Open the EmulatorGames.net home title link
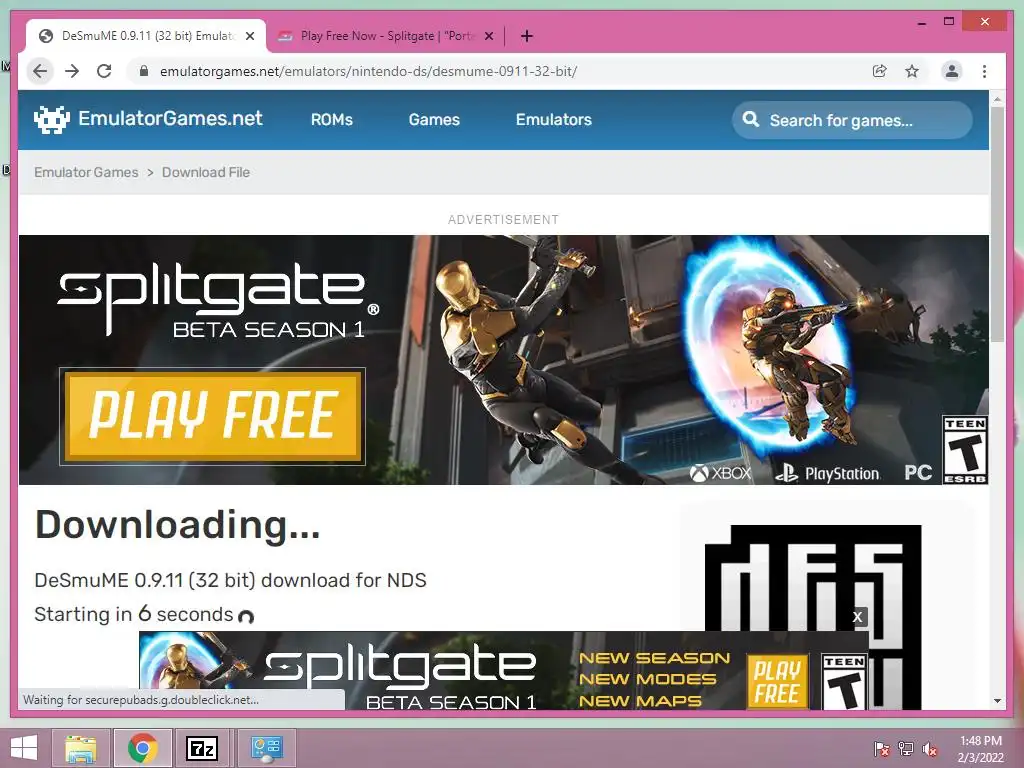This screenshot has width=1024, height=768. coord(170,118)
